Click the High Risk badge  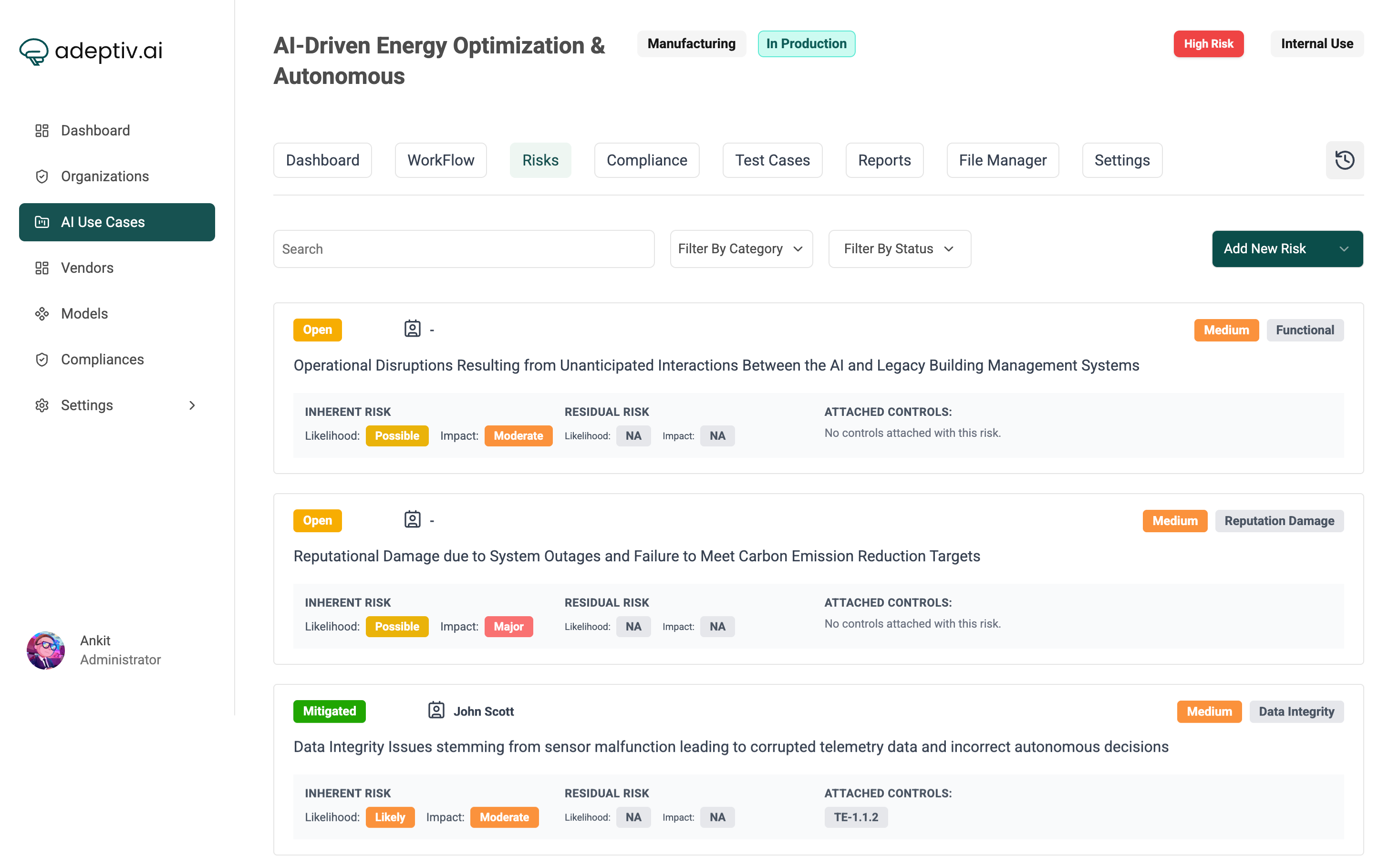point(1208,43)
